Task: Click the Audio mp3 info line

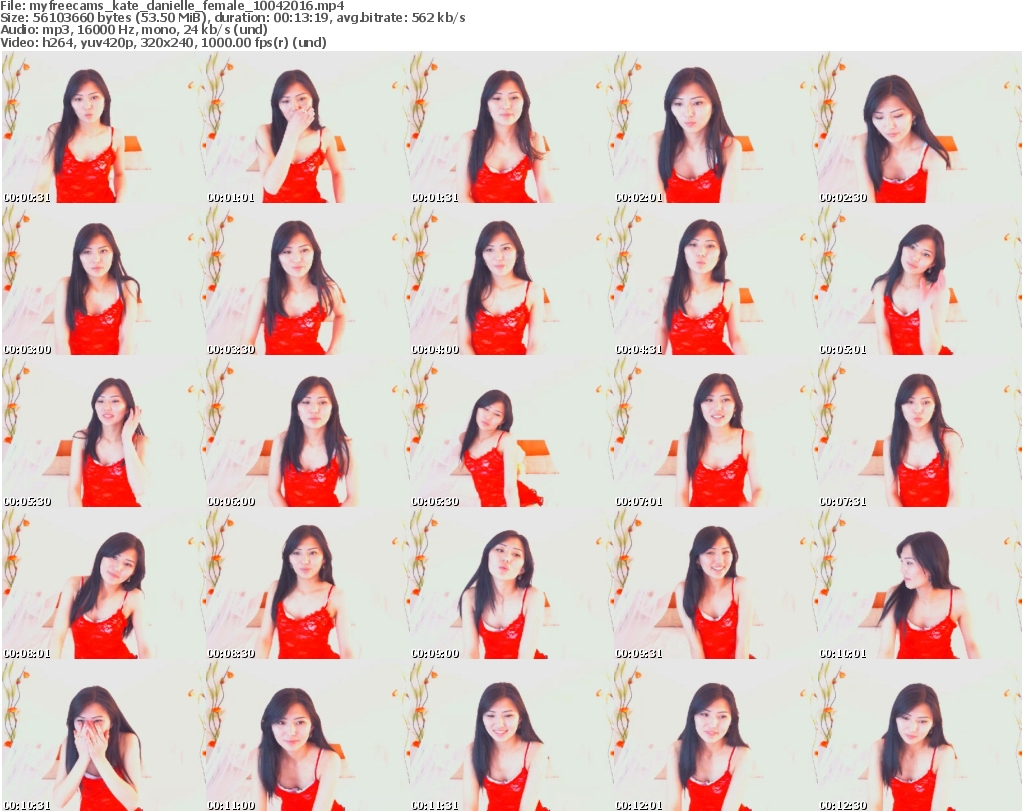Action: (x=134, y=30)
